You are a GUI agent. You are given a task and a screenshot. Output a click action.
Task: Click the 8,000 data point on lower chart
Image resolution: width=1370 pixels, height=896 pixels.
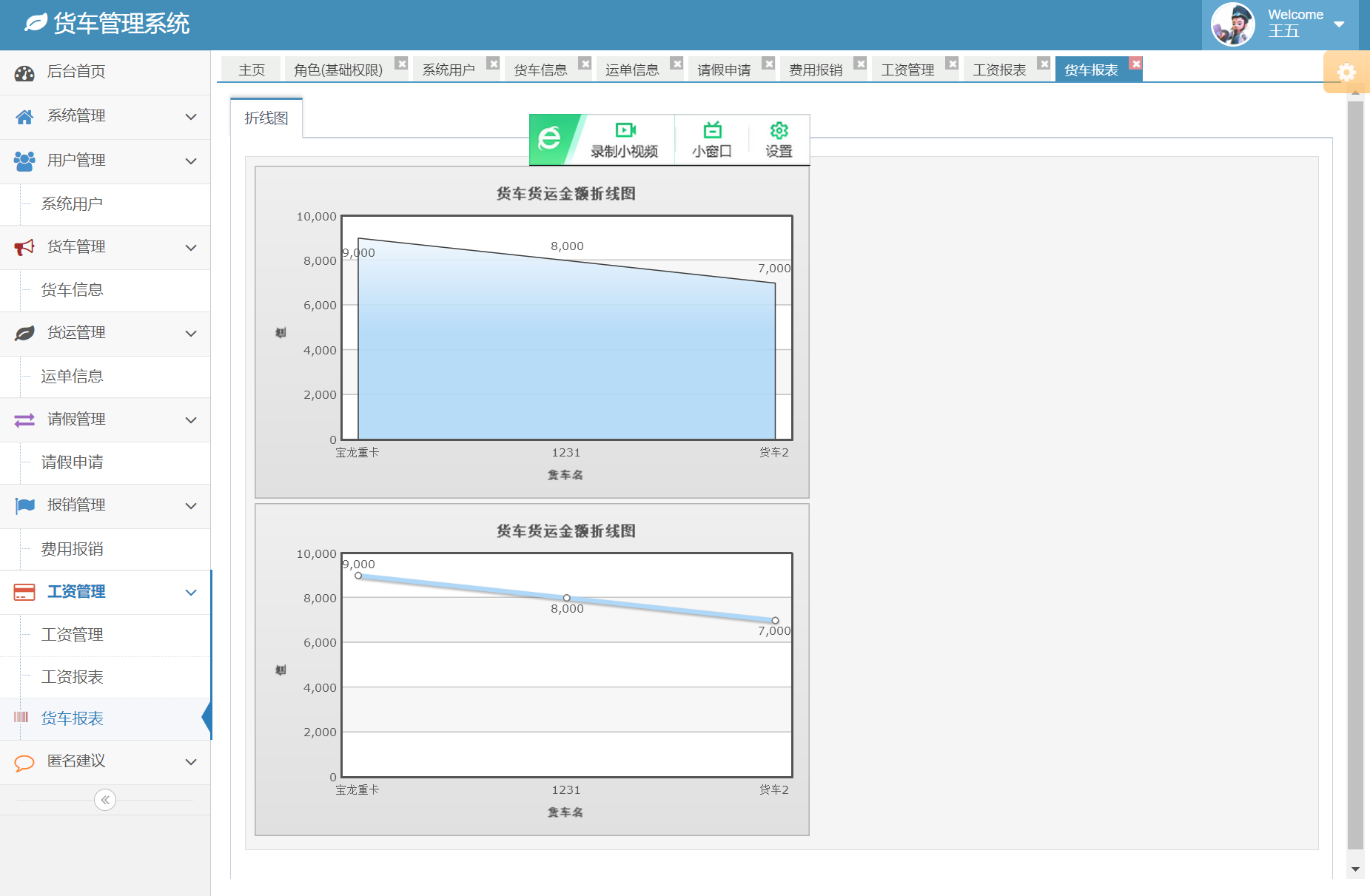pyautogui.click(x=567, y=598)
